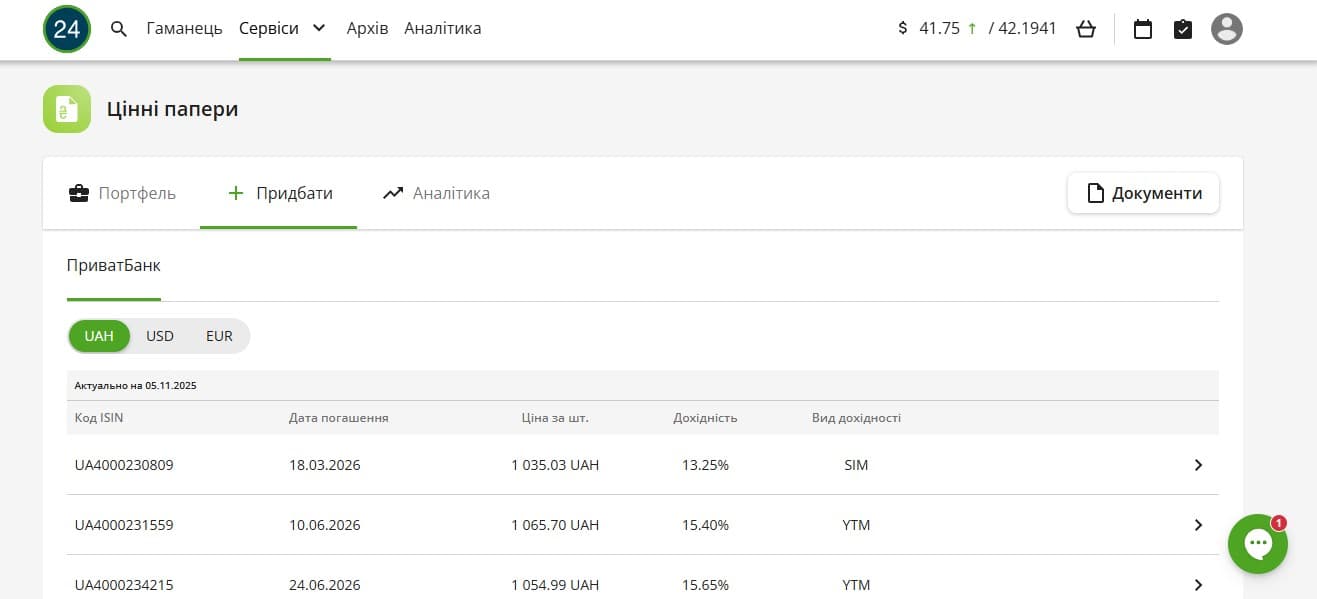Open Аналітика in the top navigation

point(443,29)
